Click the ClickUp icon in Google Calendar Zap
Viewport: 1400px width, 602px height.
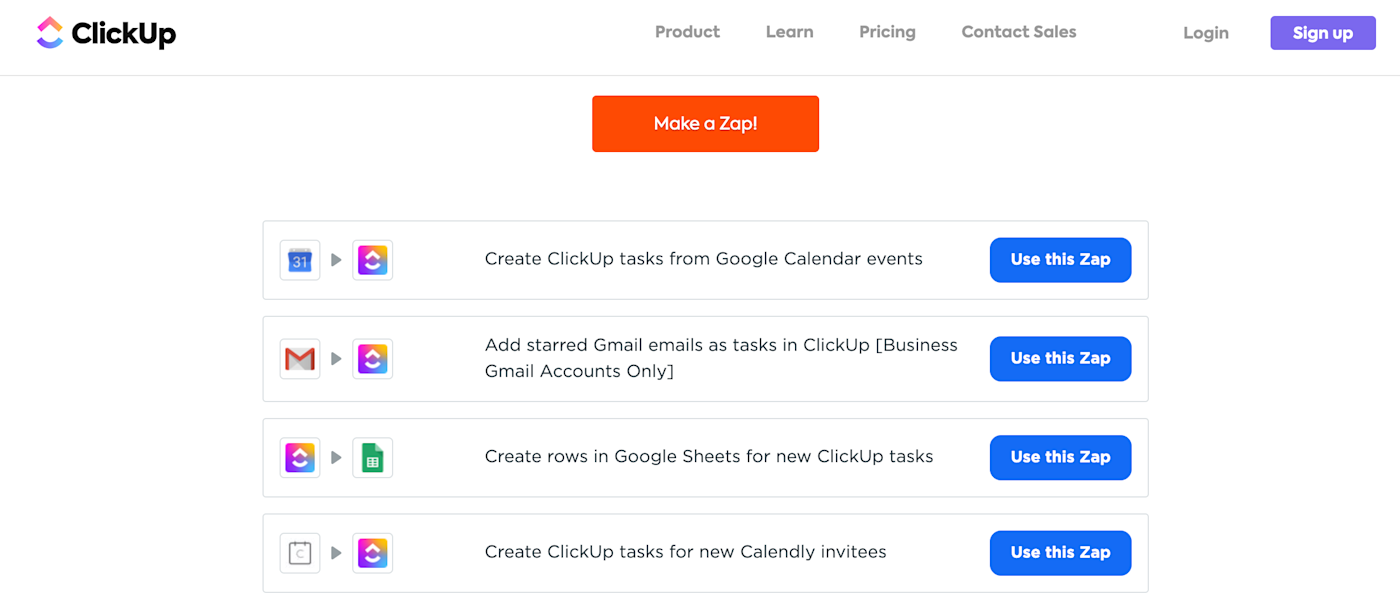[x=373, y=260]
